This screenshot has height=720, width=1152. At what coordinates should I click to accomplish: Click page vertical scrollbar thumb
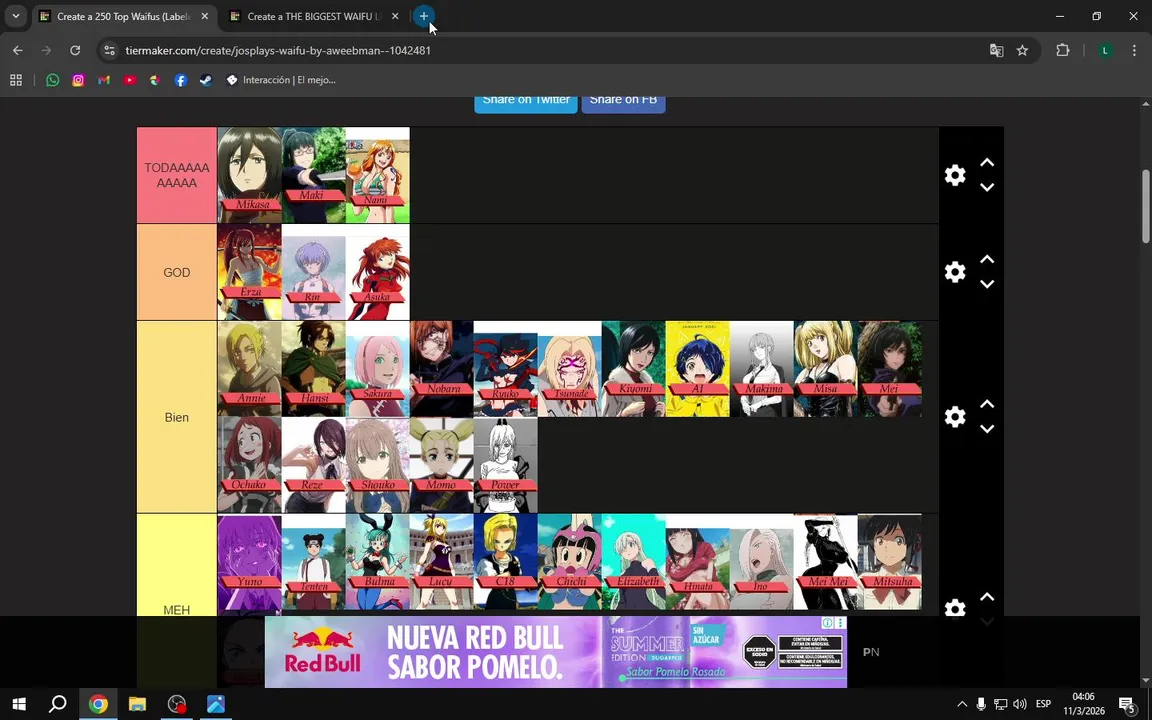[1145, 206]
